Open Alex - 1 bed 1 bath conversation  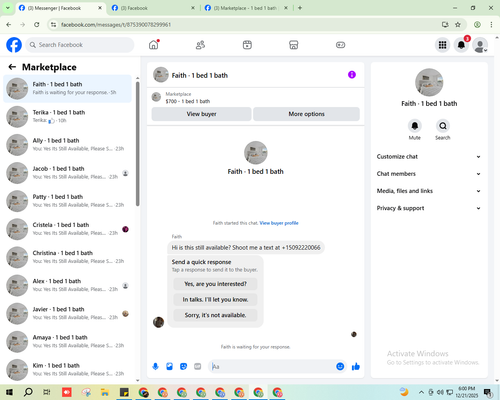click(x=68, y=285)
